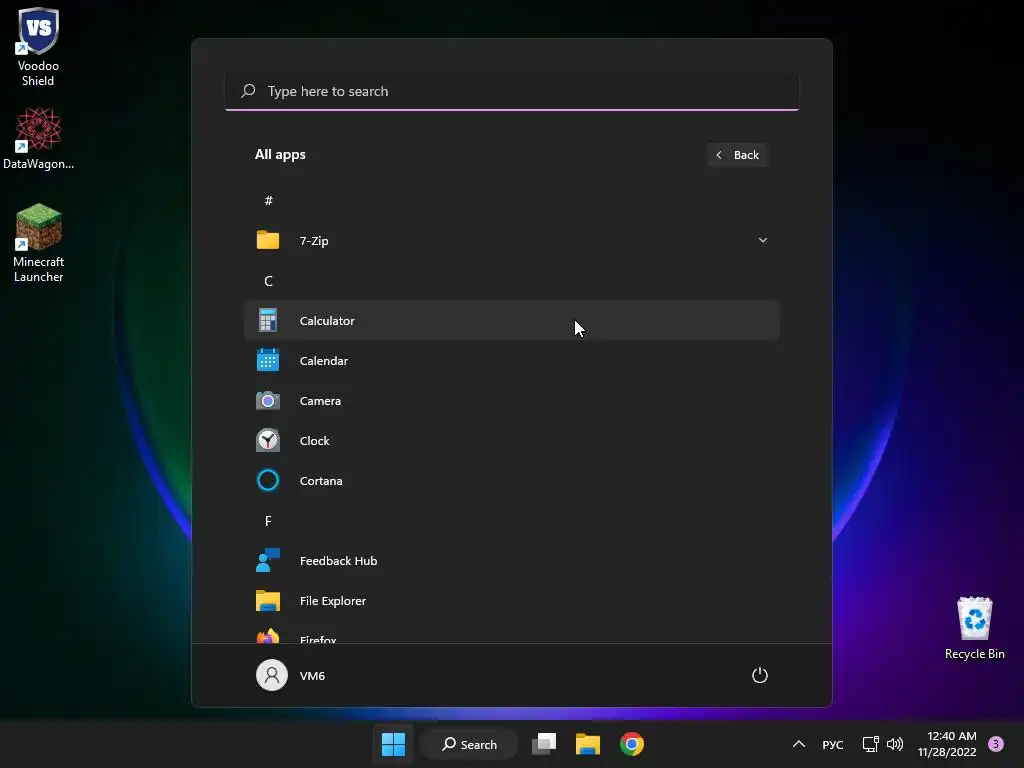Select the Voodoo Shield desktop shortcut
Image resolution: width=1024 pixels, height=768 pixels.
[x=38, y=47]
